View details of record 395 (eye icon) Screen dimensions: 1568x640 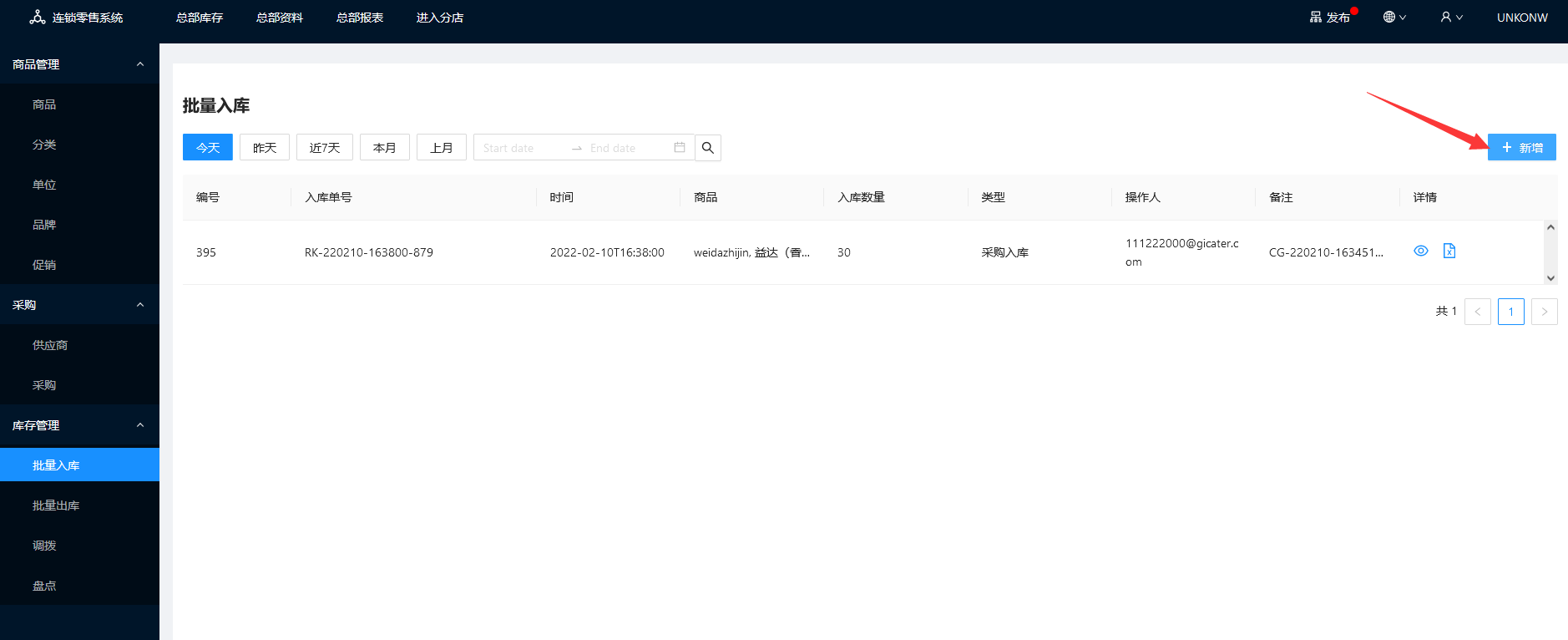click(x=1421, y=251)
